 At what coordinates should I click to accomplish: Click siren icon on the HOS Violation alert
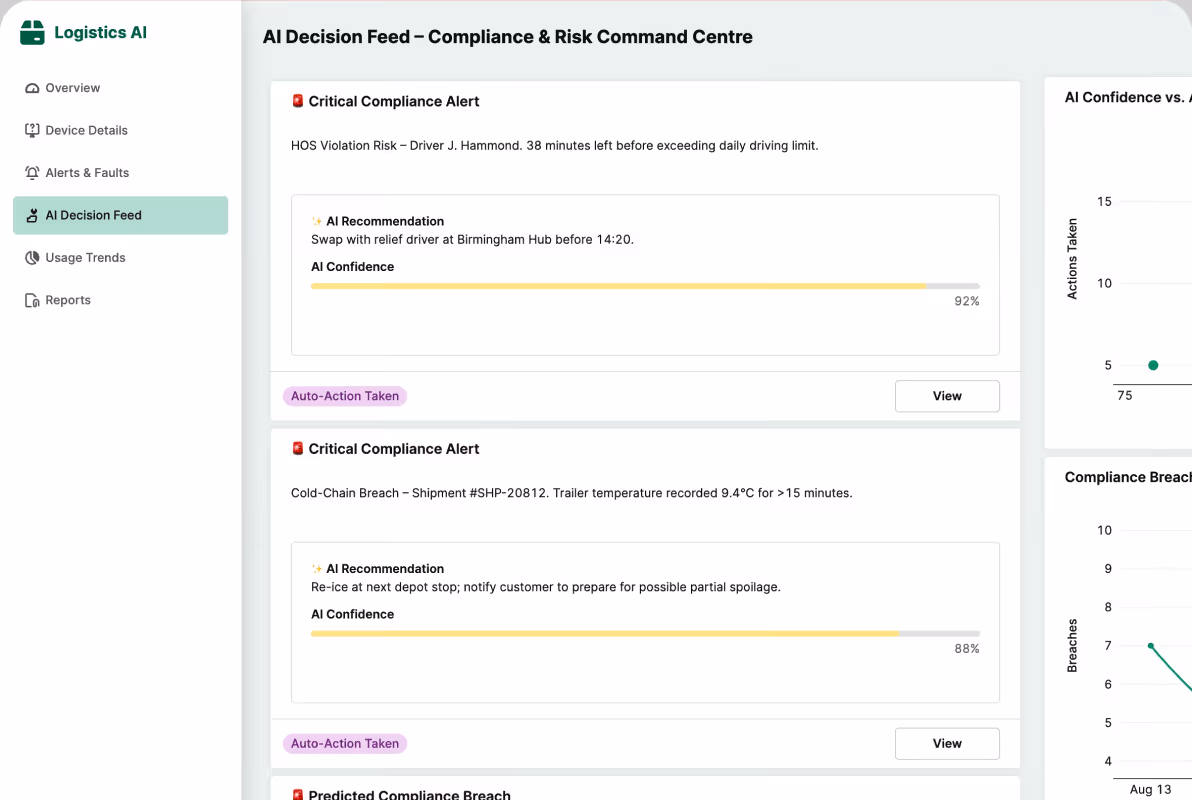(298, 101)
